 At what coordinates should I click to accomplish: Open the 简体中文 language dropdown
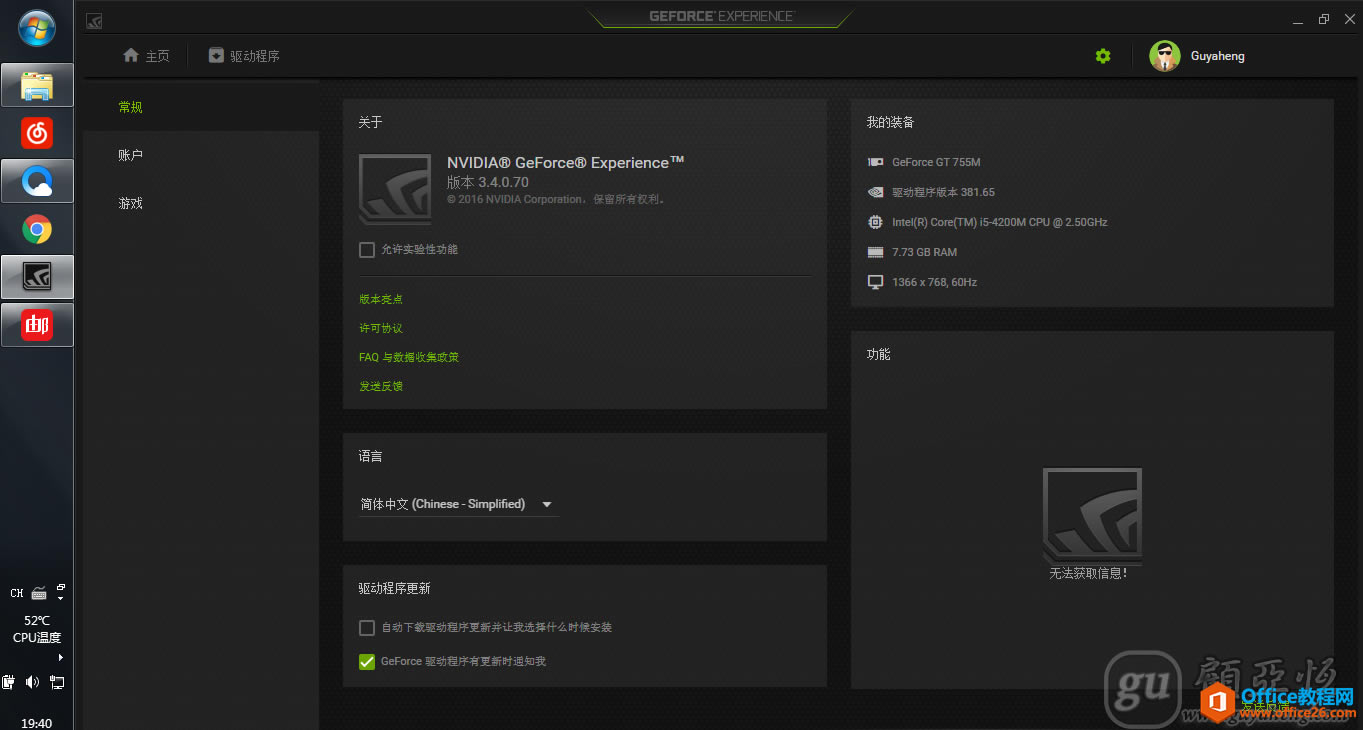pyautogui.click(x=458, y=504)
